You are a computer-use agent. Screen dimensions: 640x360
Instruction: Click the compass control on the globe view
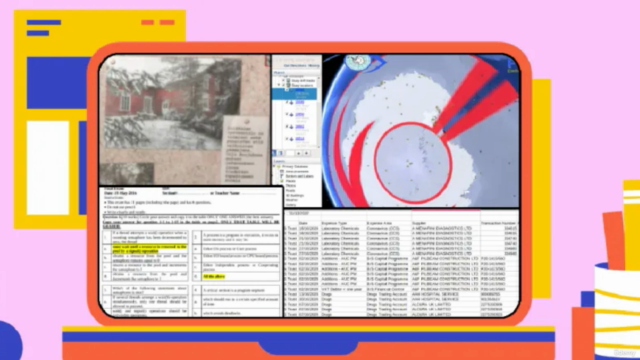(358, 61)
